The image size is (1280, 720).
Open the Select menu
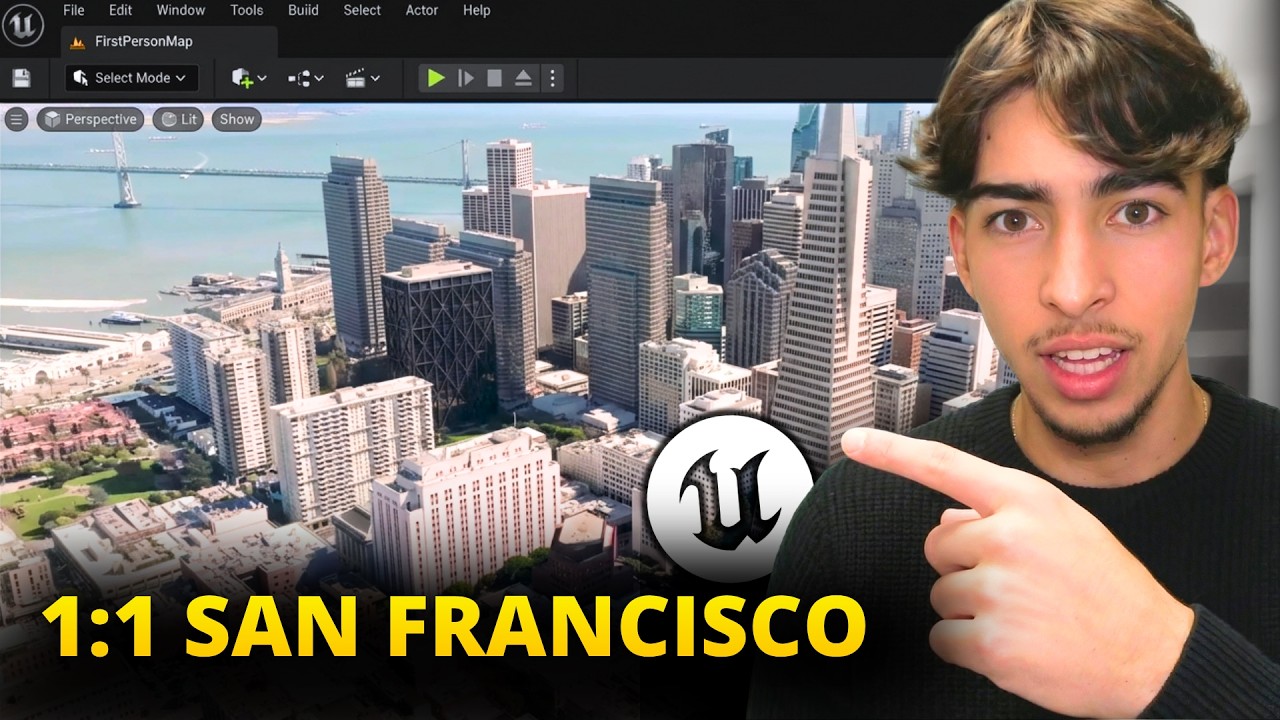coord(362,10)
